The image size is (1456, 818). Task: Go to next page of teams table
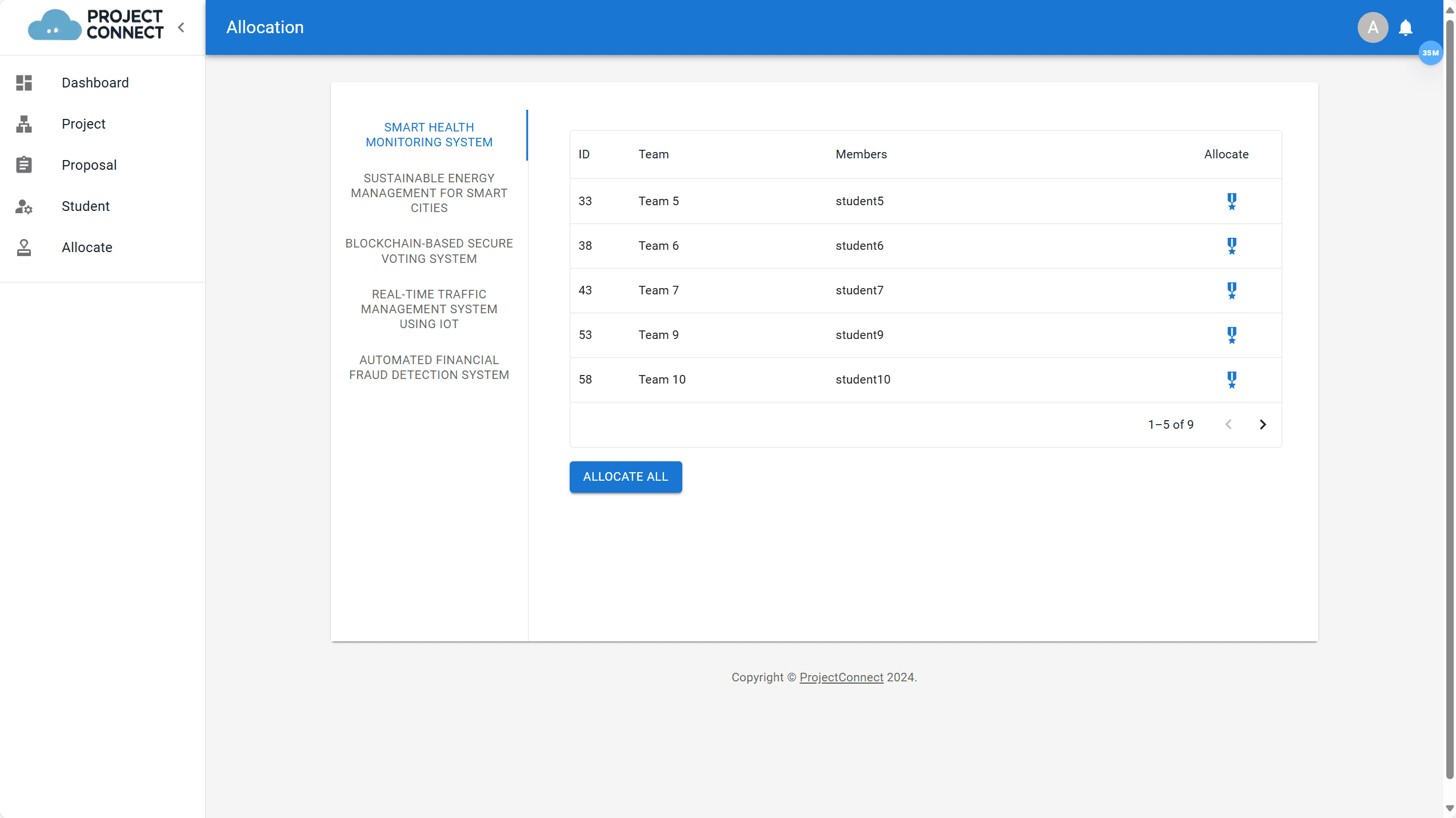click(1262, 425)
